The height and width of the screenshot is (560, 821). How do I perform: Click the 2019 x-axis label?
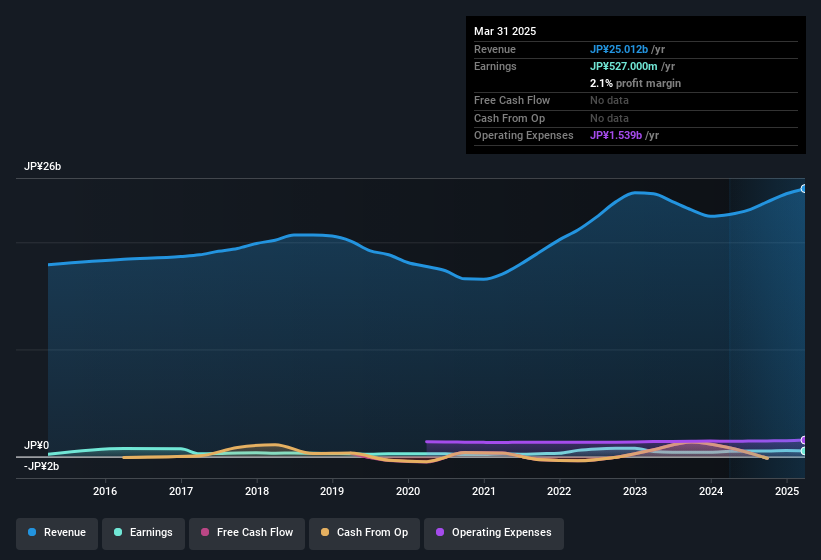tap(332, 491)
